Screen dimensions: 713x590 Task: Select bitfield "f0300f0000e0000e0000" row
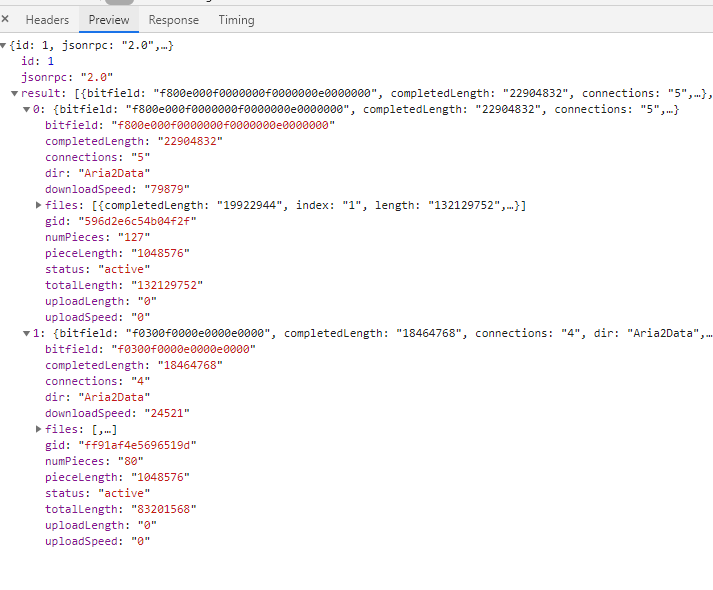tap(150, 350)
